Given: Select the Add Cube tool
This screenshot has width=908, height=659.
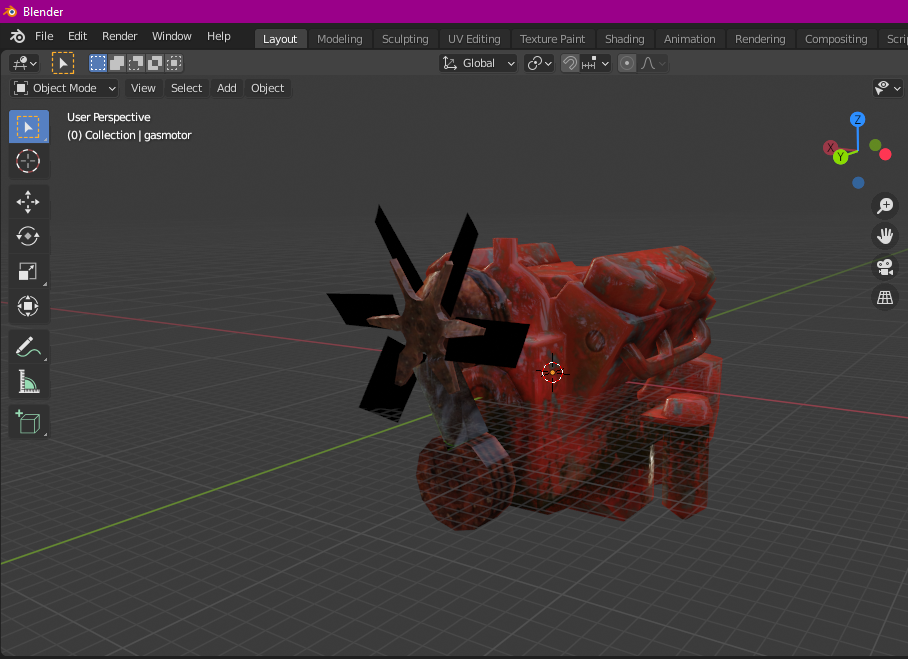Looking at the screenshot, I should [x=28, y=422].
